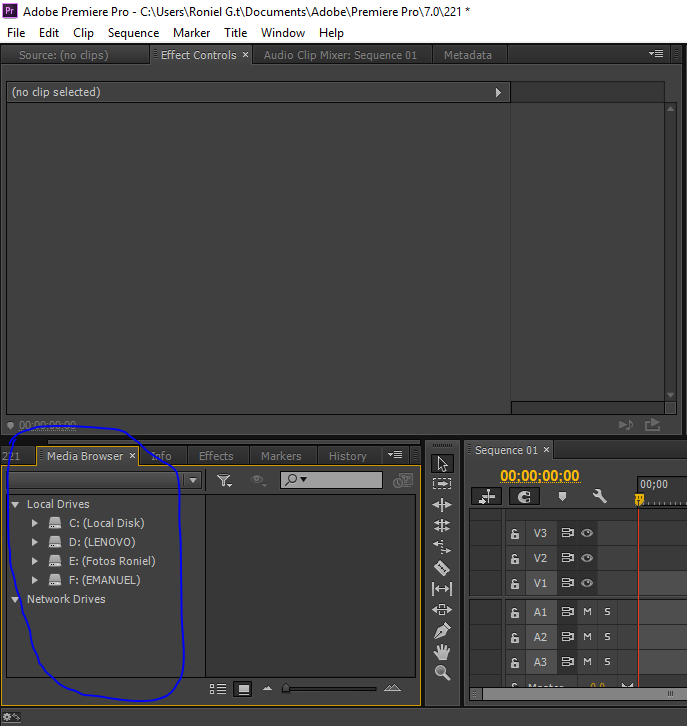
Task: Toggle nest sequences insert button
Action: pyautogui.click(x=487, y=497)
